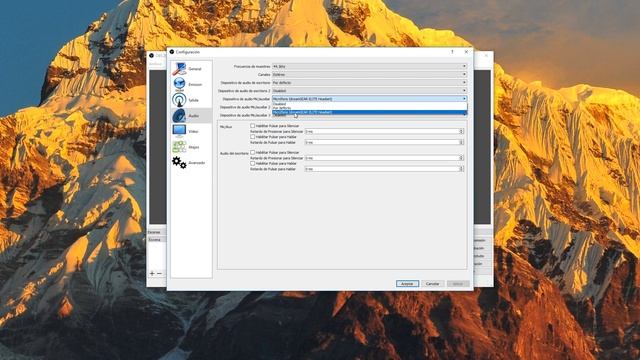640x360 pixels.
Task: Select the 'Escena' row in OBS scenes list
Action: [157, 240]
